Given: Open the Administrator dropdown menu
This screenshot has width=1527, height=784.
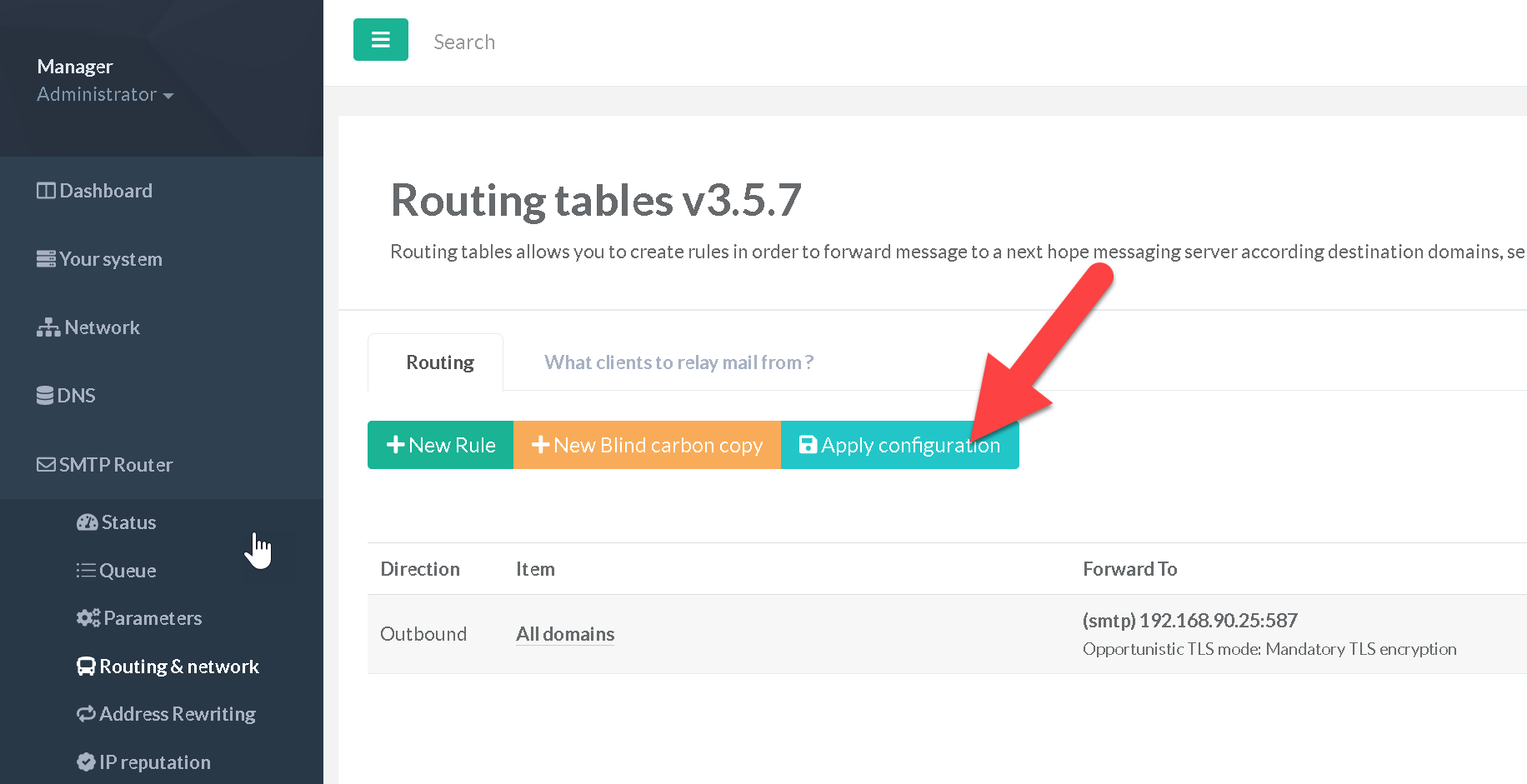Looking at the screenshot, I should (105, 95).
